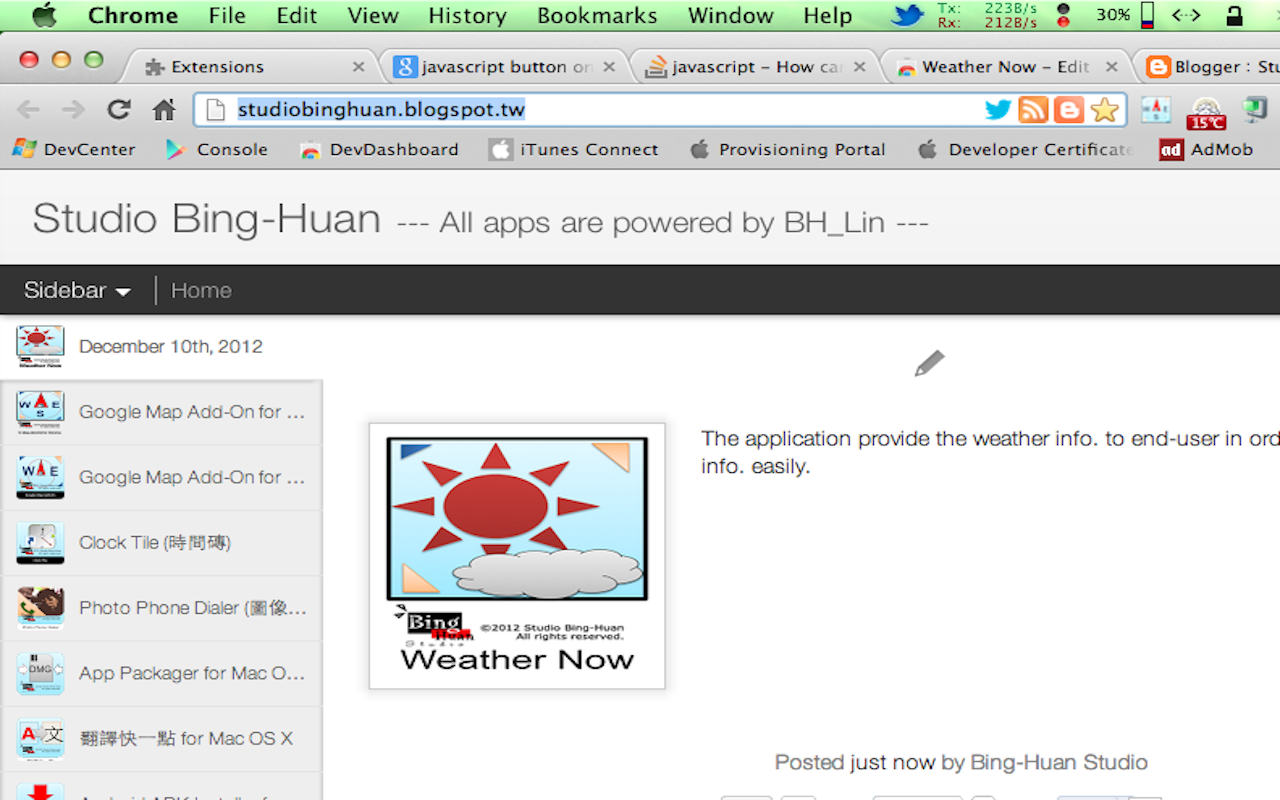
Task: Open the Clock Tile post
Action: tap(161, 543)
